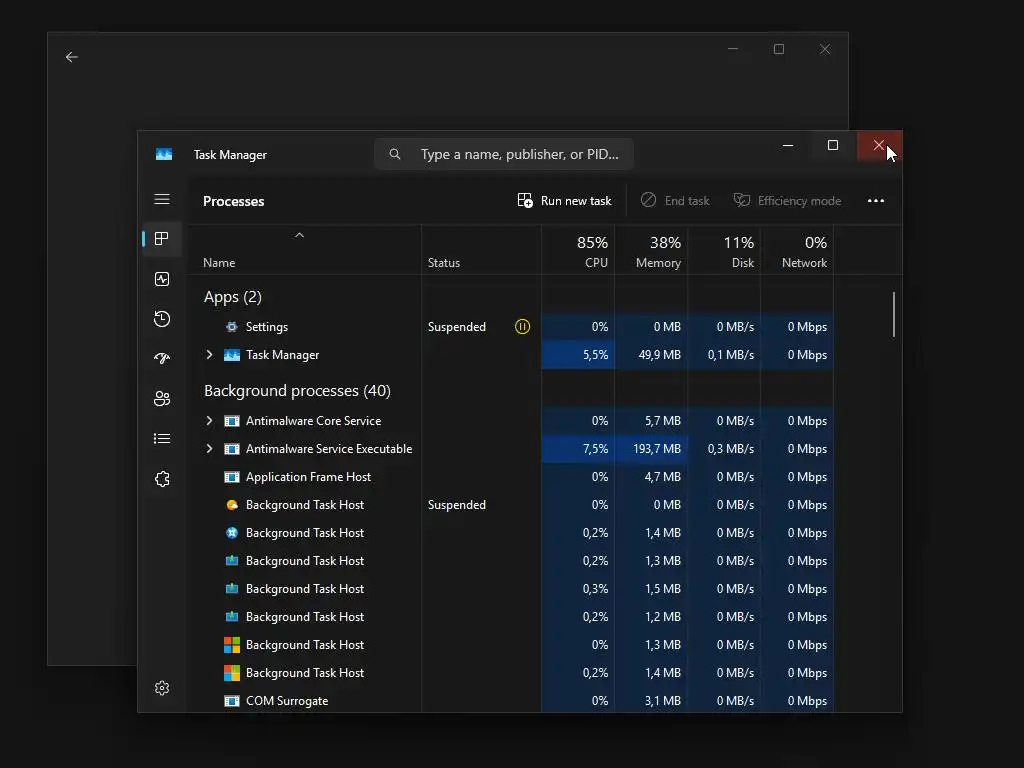Viewport: 1024px width, 768px height.
Task: Click the 5,7 MB memory cell
Action: coord(651,421)
